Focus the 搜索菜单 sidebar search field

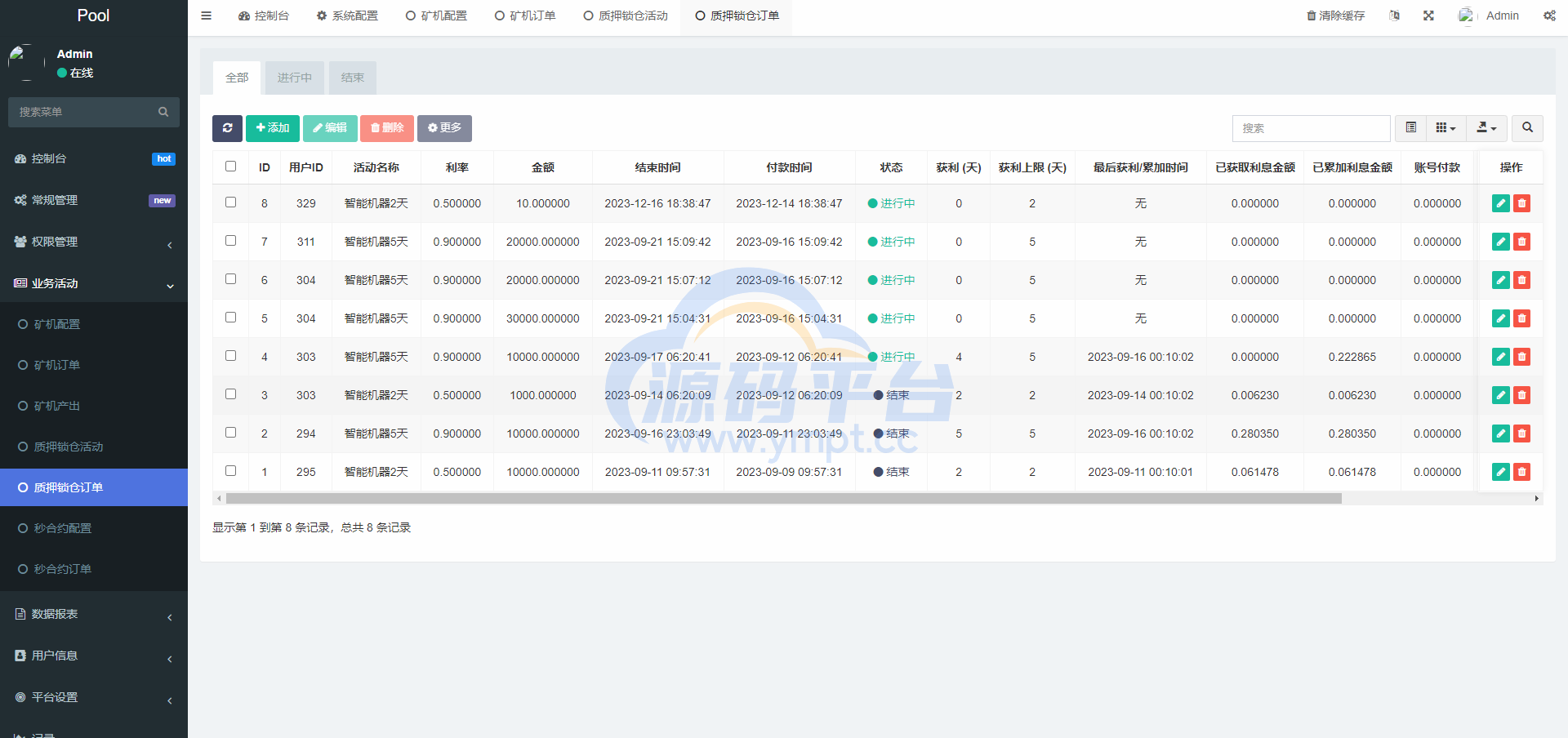(86, 112)
